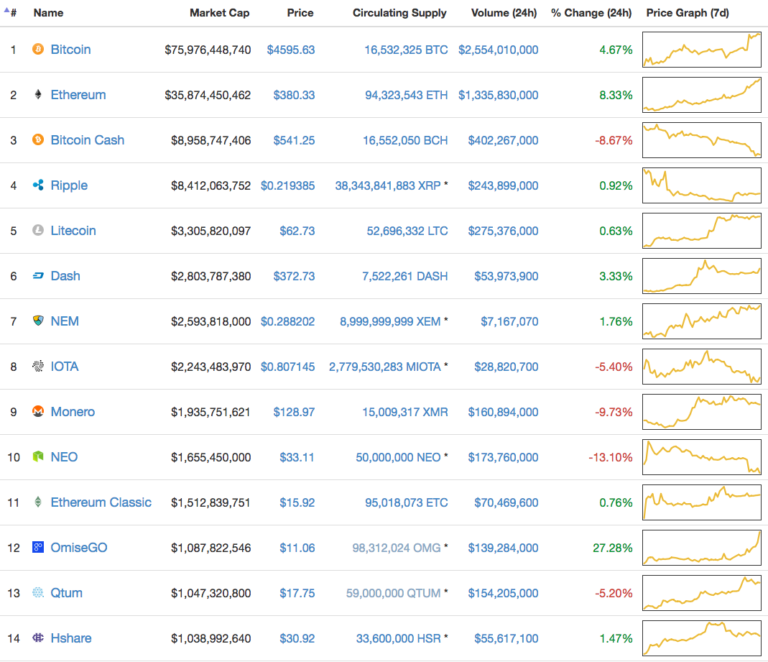Click Monero volume $160,894,000
This screenshot has width=768, height=662.
[503, 412]
